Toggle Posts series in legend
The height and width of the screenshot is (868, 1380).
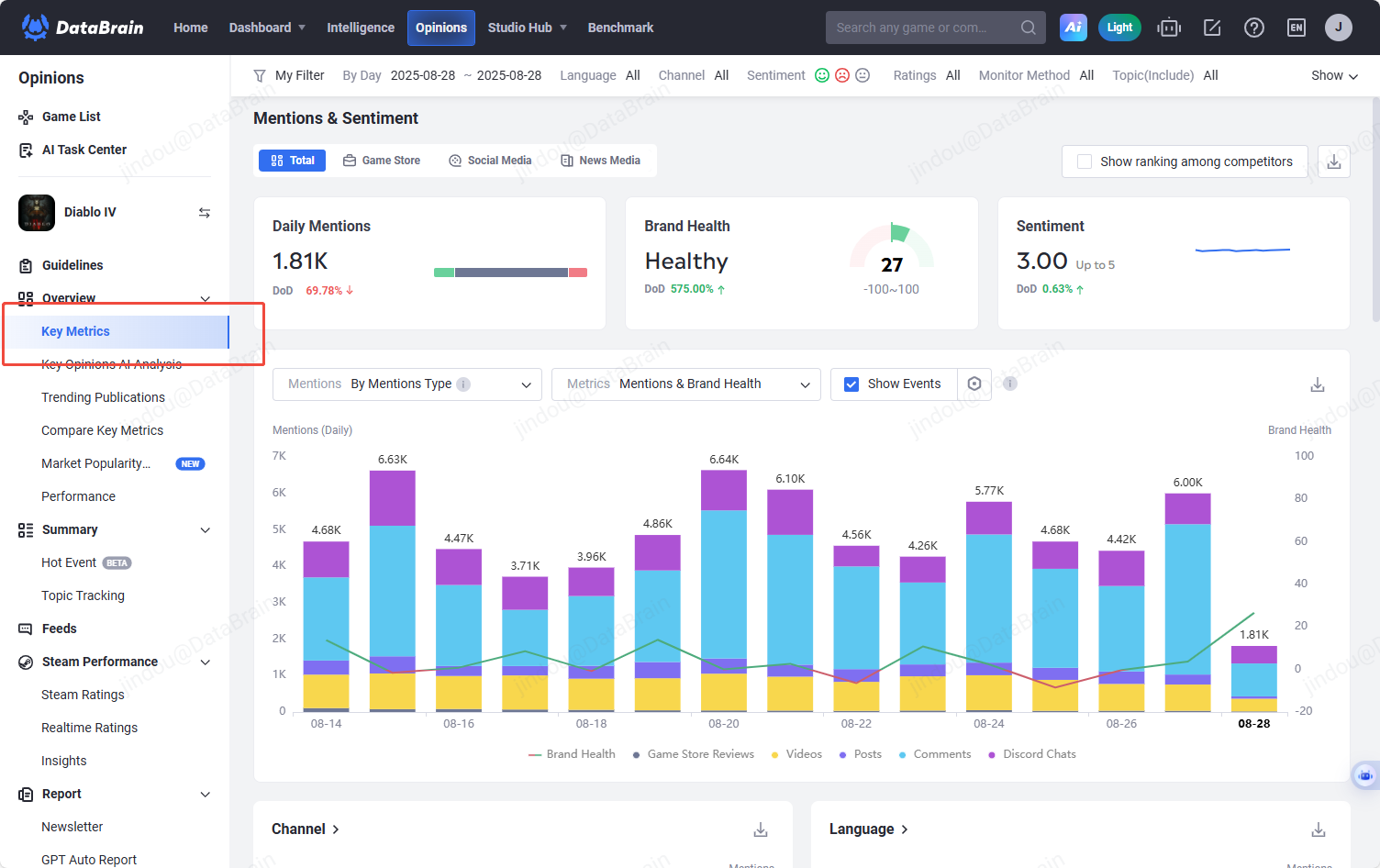tap(861, 754)
